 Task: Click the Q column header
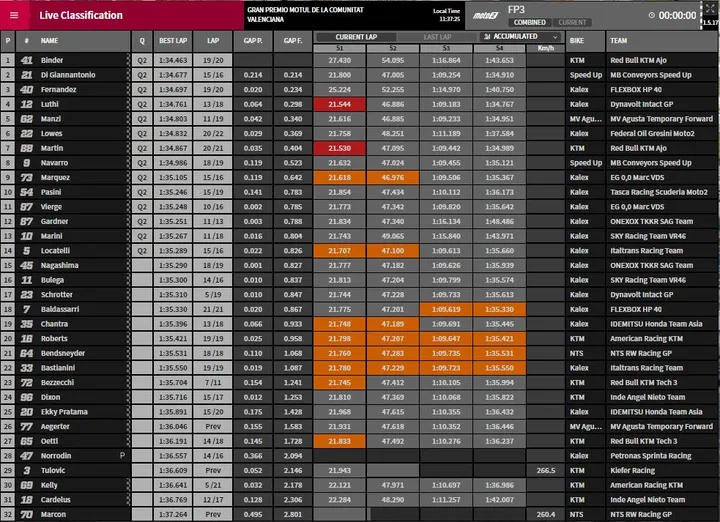point(142,41)
